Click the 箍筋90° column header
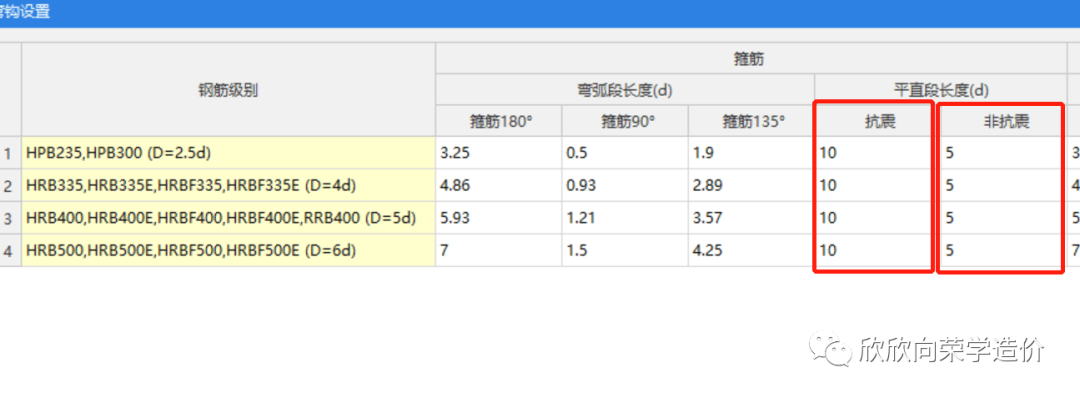This screenshot has height=398, width=1080. click(x=625, y=121)
